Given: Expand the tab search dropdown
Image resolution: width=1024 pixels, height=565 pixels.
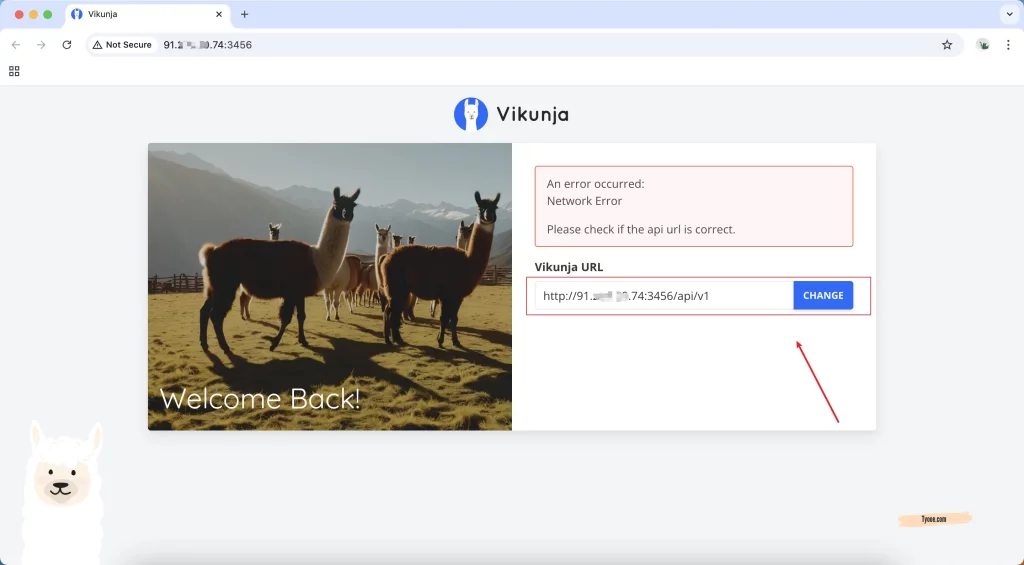Looking at the screenshot, I should point(1010,14).
